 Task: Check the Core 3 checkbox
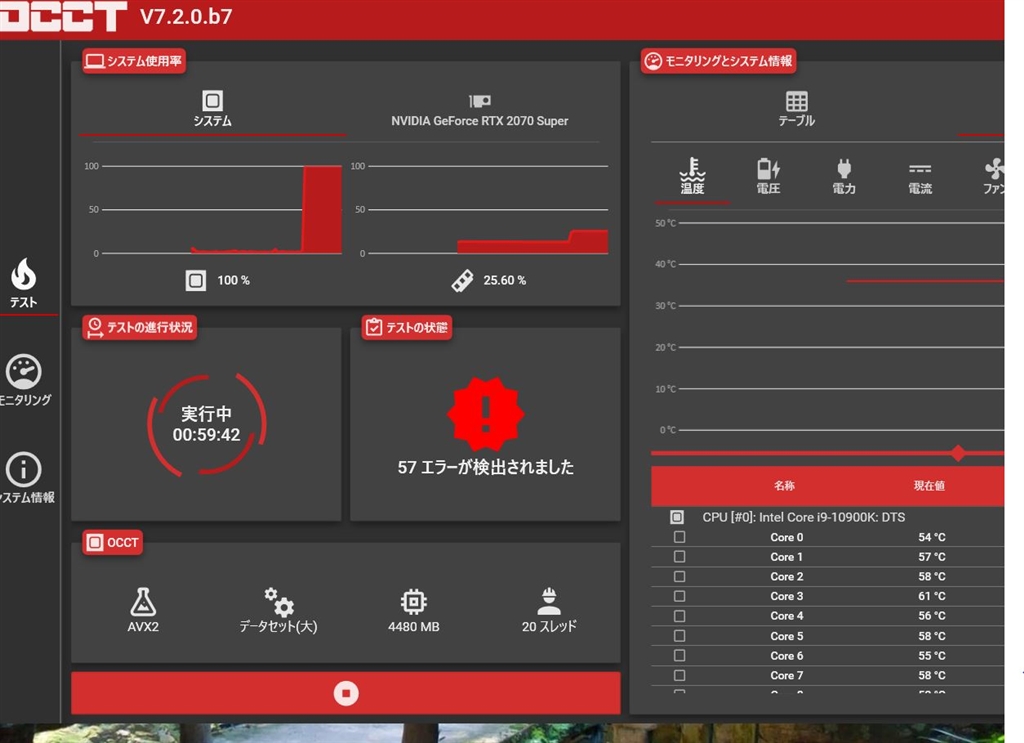(x=680, y=596)
